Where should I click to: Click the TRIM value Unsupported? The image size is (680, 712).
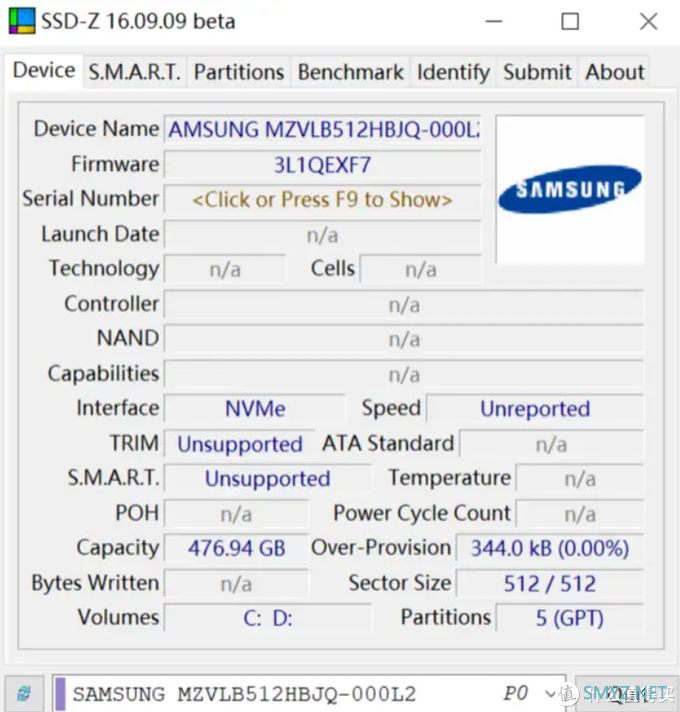coord(239,444)
